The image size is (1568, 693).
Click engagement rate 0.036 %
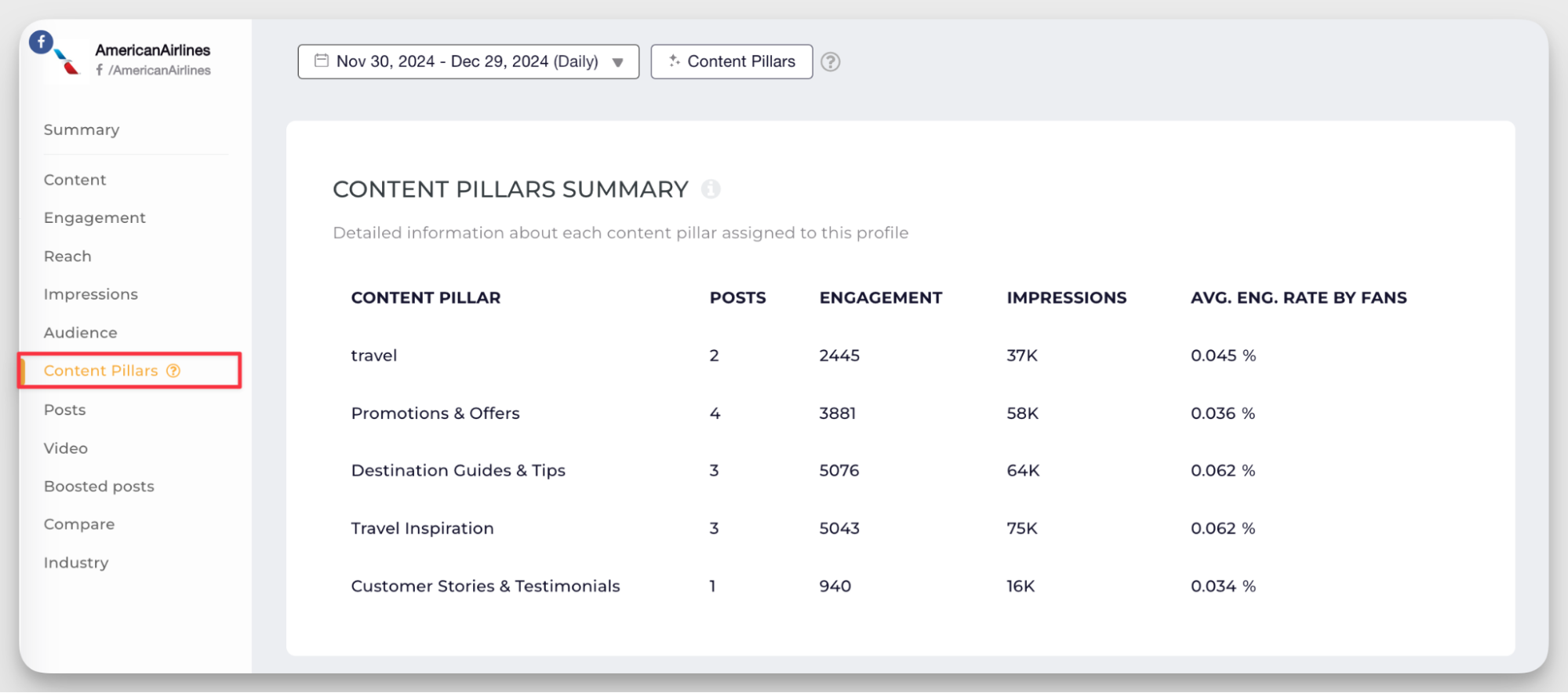(1223, 414)
